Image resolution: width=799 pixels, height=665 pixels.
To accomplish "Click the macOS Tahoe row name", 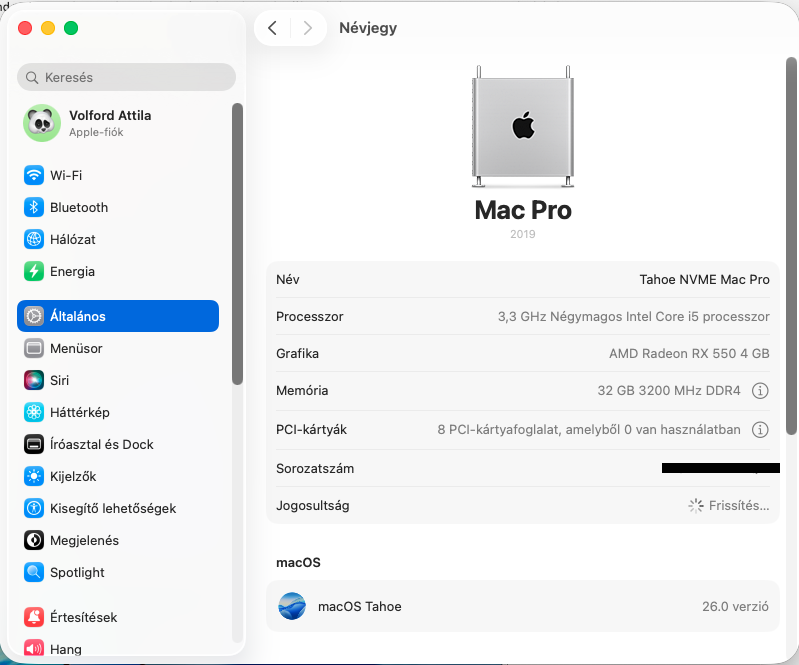I will coord(359,606).
